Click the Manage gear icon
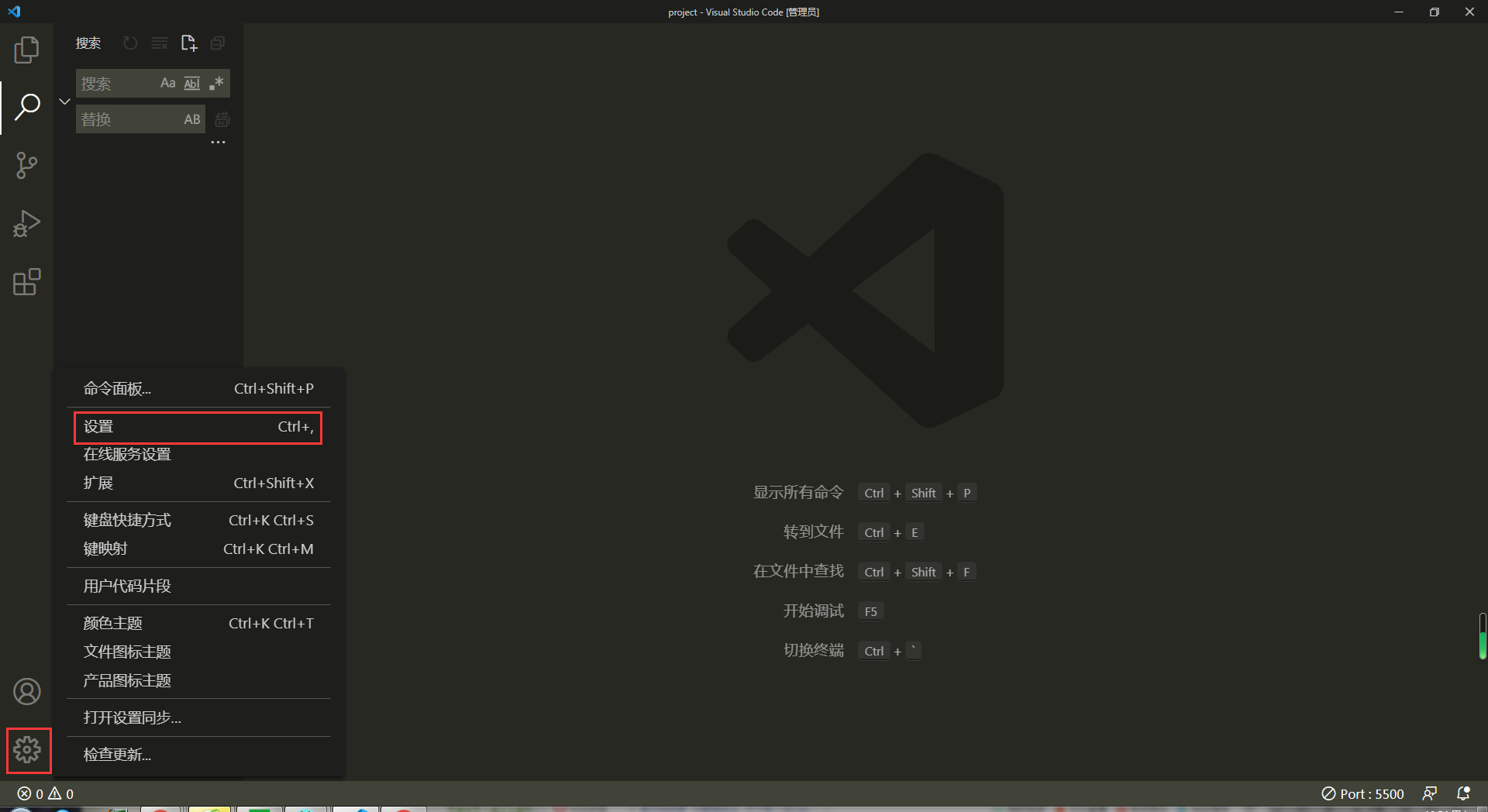1488x812 pixels. 27,749
